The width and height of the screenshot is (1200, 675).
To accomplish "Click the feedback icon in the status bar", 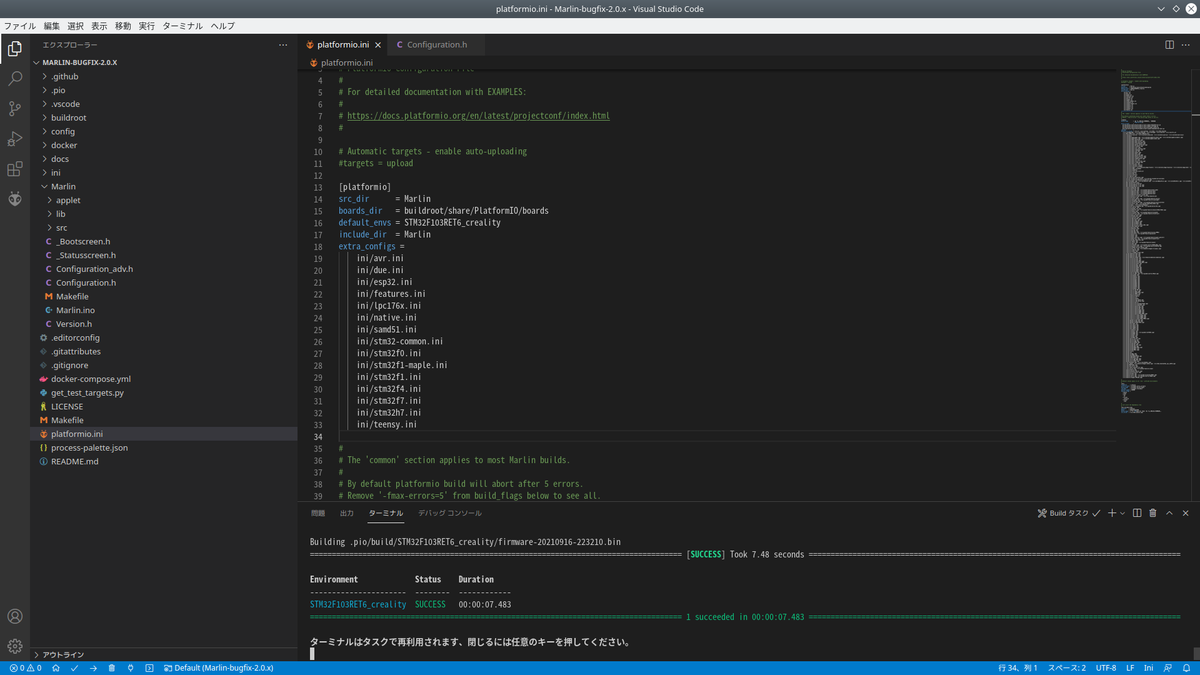I will click(x=1166, y=668).
